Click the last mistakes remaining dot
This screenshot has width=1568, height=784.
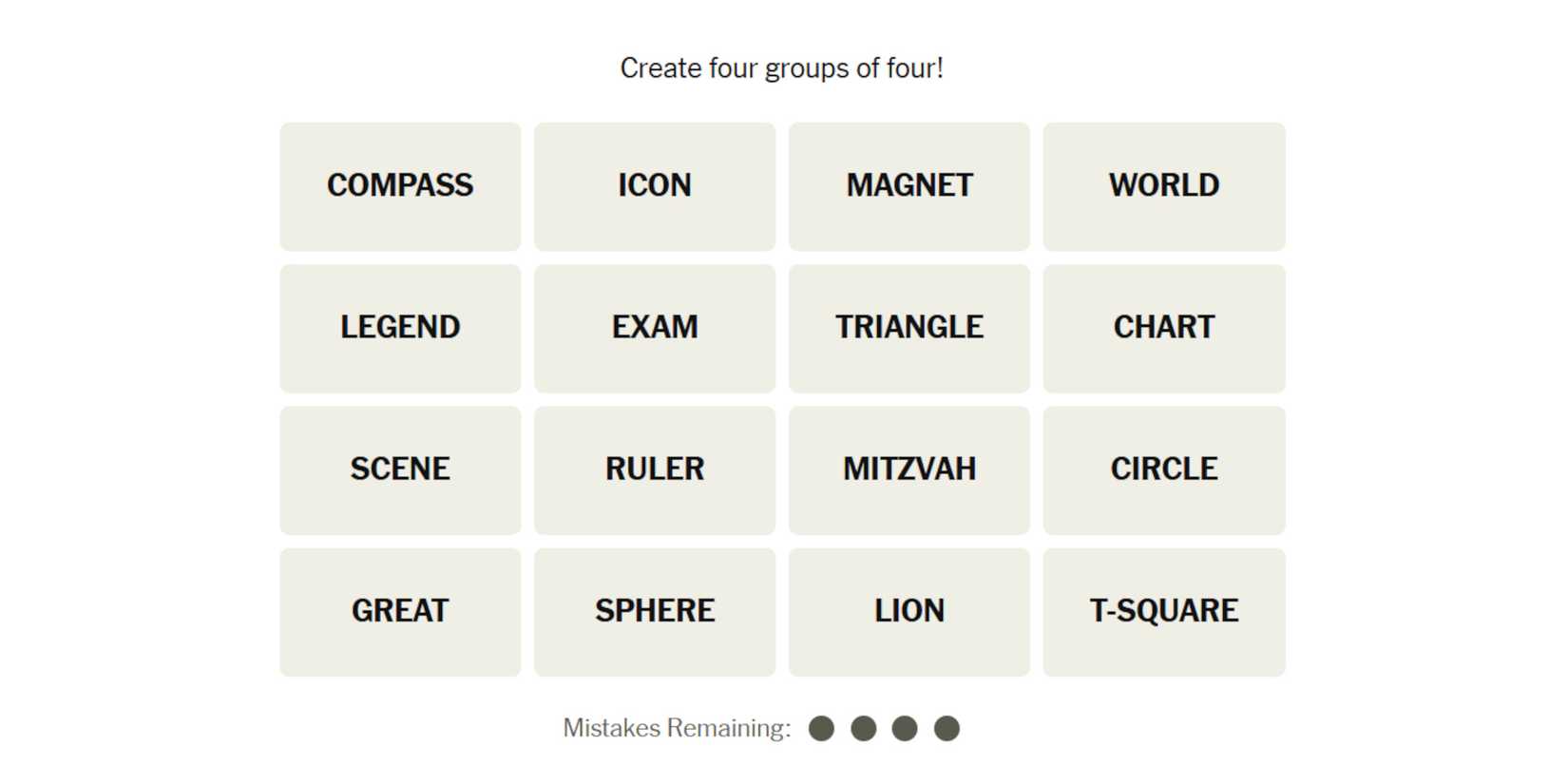pos(947,729)
